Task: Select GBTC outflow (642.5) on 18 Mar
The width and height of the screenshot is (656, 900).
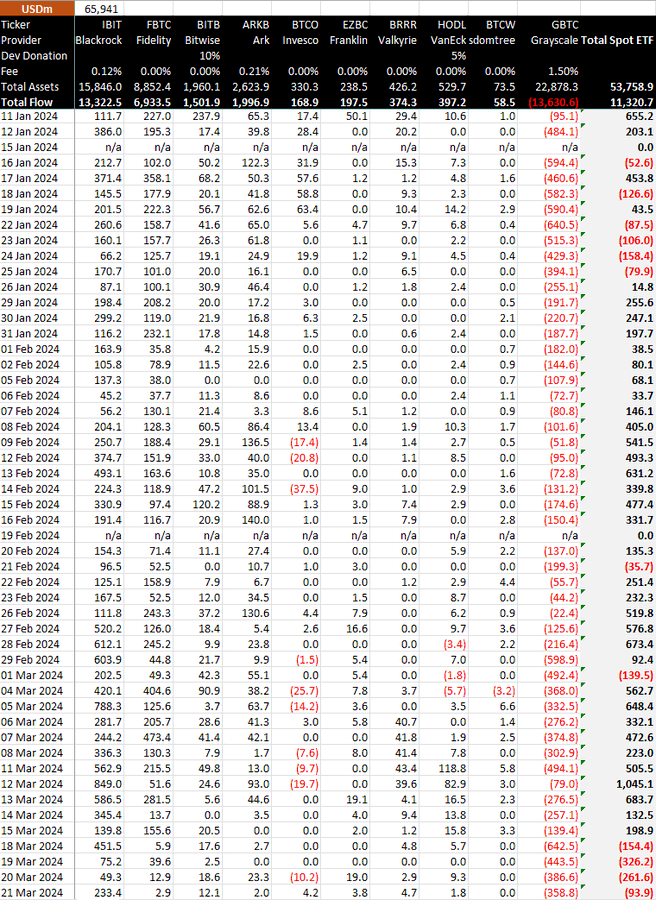Action: point(561,846)
